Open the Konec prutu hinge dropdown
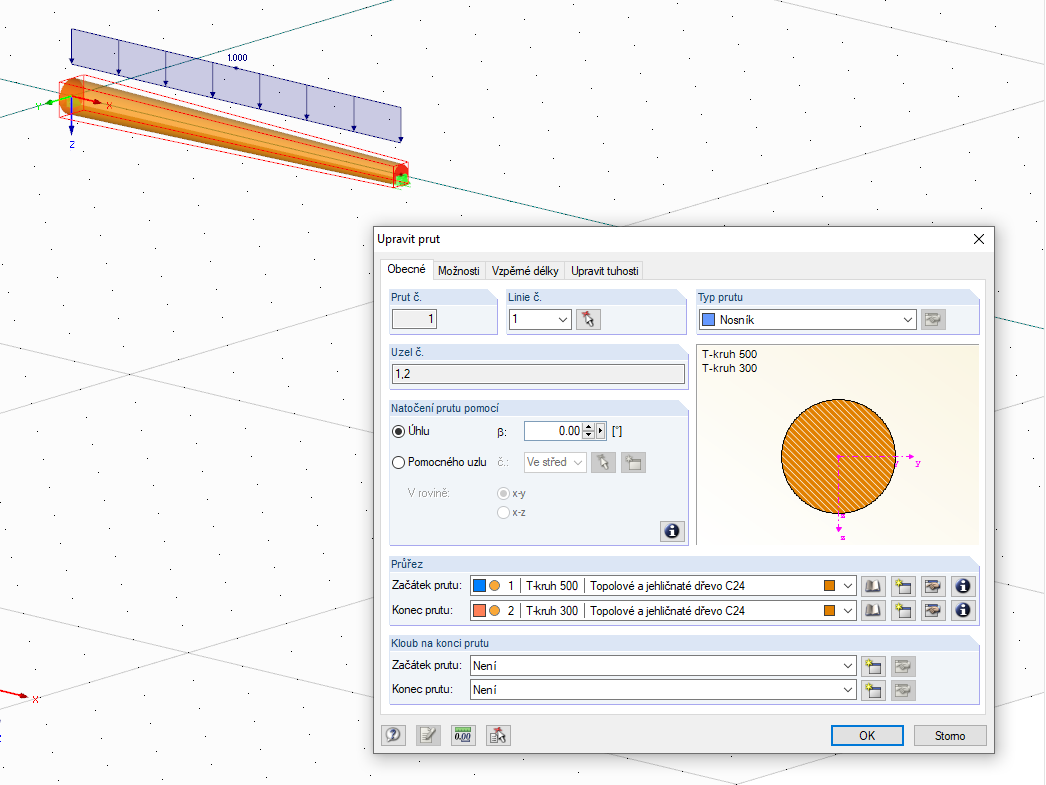The width and height of the screenshot is (1046, 785). tap(847, 689)
